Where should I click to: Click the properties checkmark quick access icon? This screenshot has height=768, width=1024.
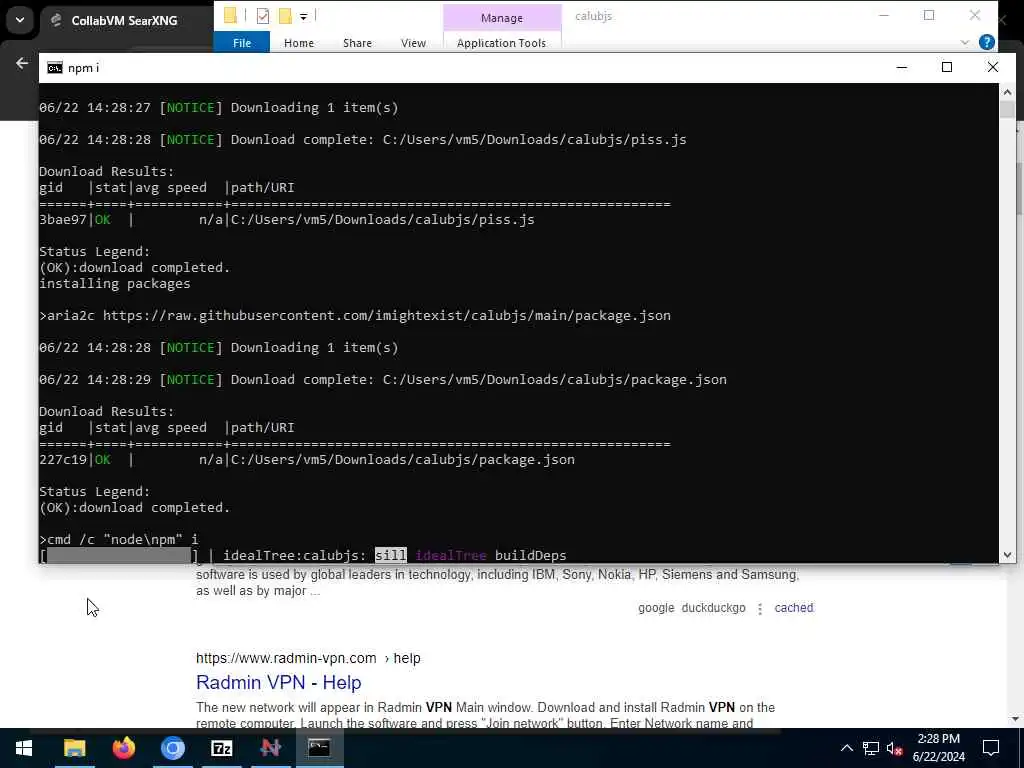click(x=263, y=16)
